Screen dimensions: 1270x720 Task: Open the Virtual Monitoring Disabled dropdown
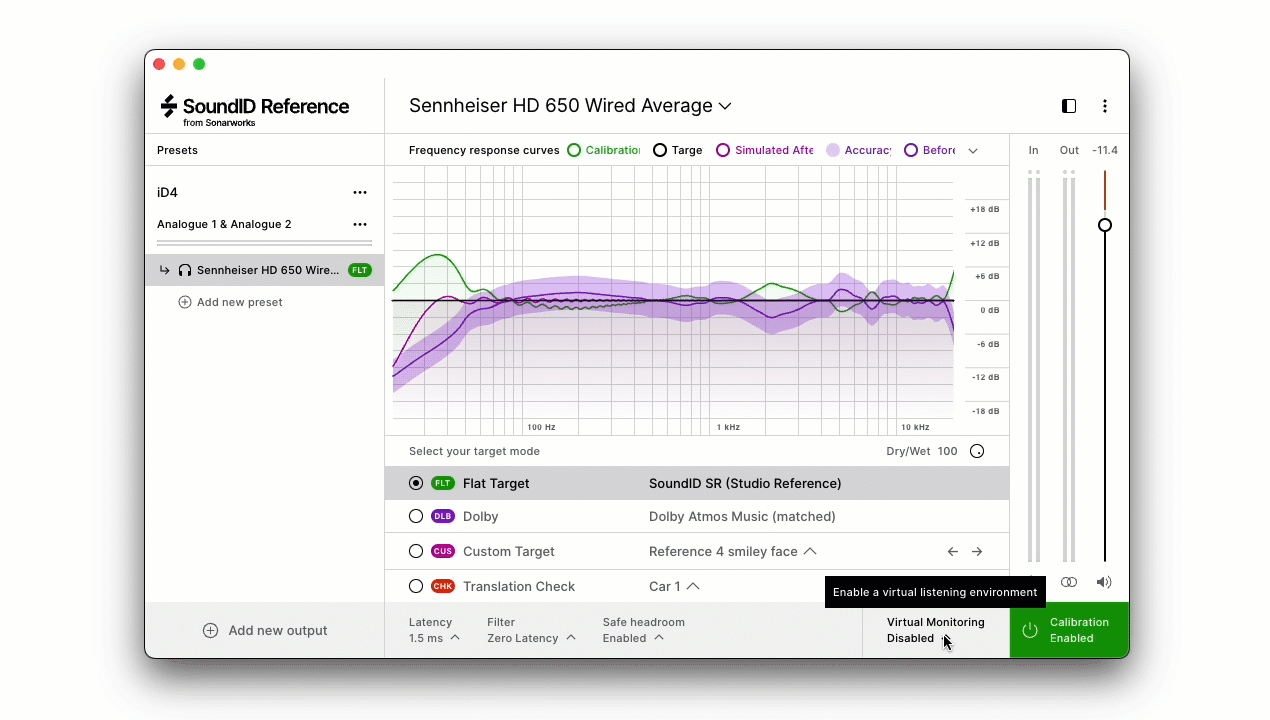[x=935, y=630]
